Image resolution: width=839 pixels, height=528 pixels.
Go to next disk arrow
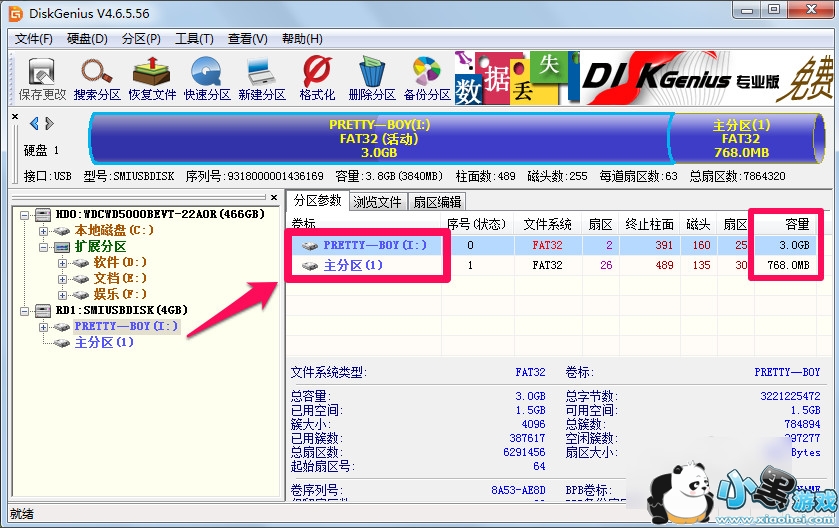pyautogui.click(x=49, y=124)
